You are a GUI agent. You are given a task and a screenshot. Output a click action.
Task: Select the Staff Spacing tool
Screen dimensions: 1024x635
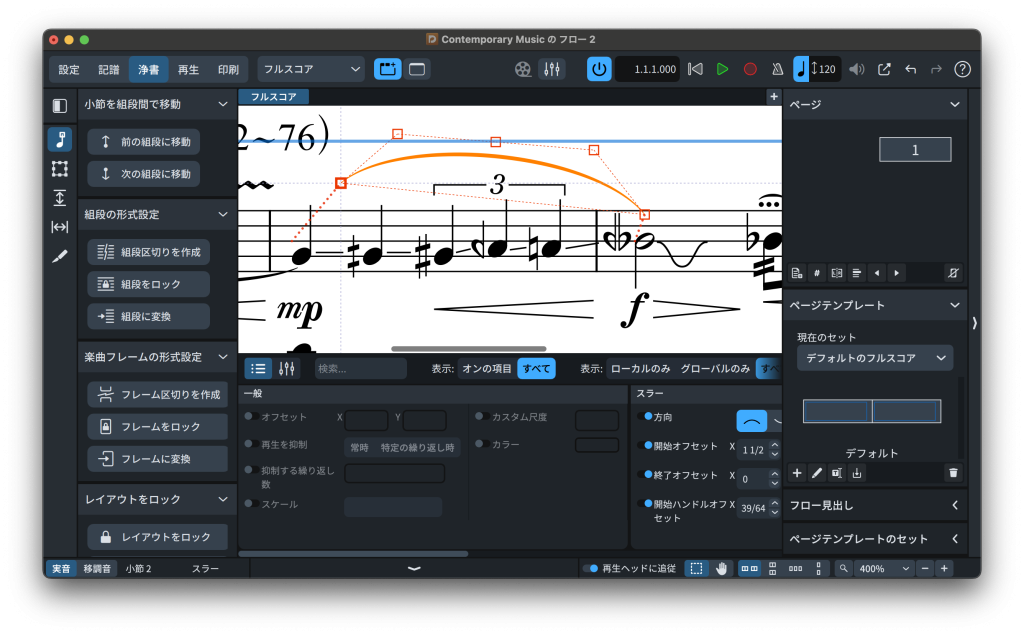(x=60, y=198)
